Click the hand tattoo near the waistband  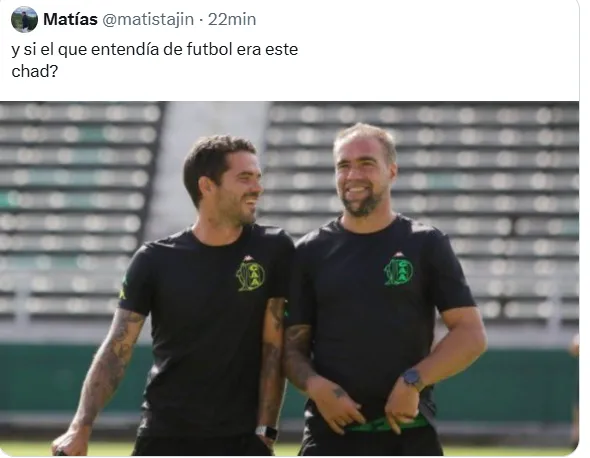coord(339,393)
